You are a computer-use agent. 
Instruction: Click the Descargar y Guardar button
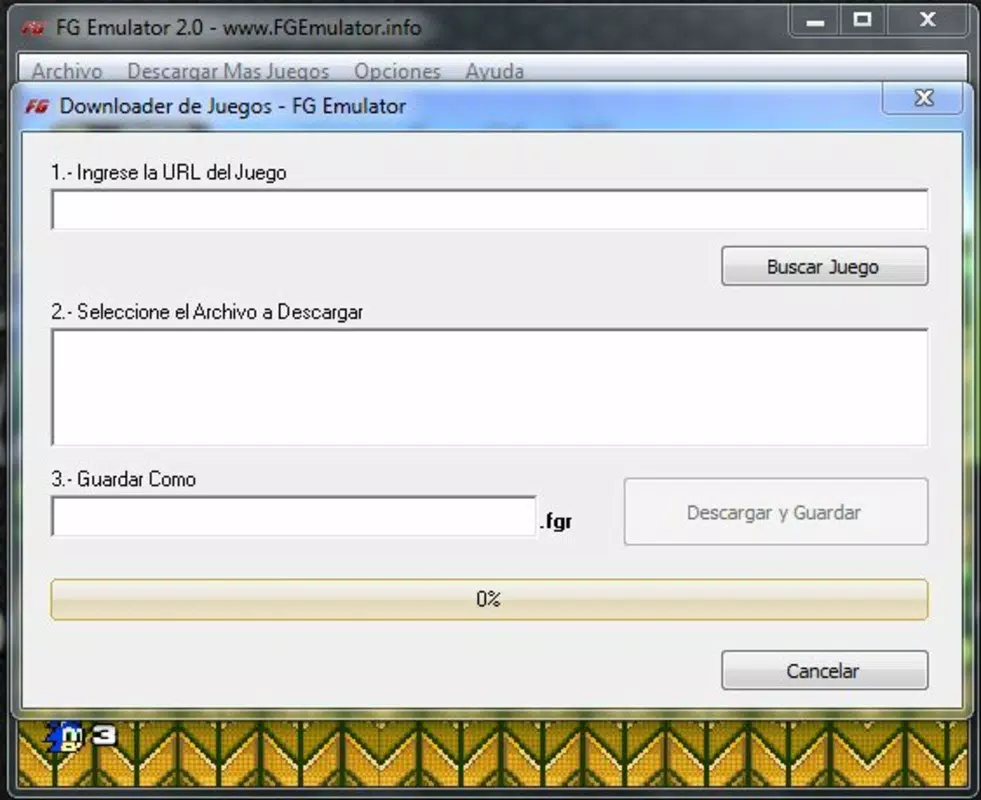click(x=776, y=512)
